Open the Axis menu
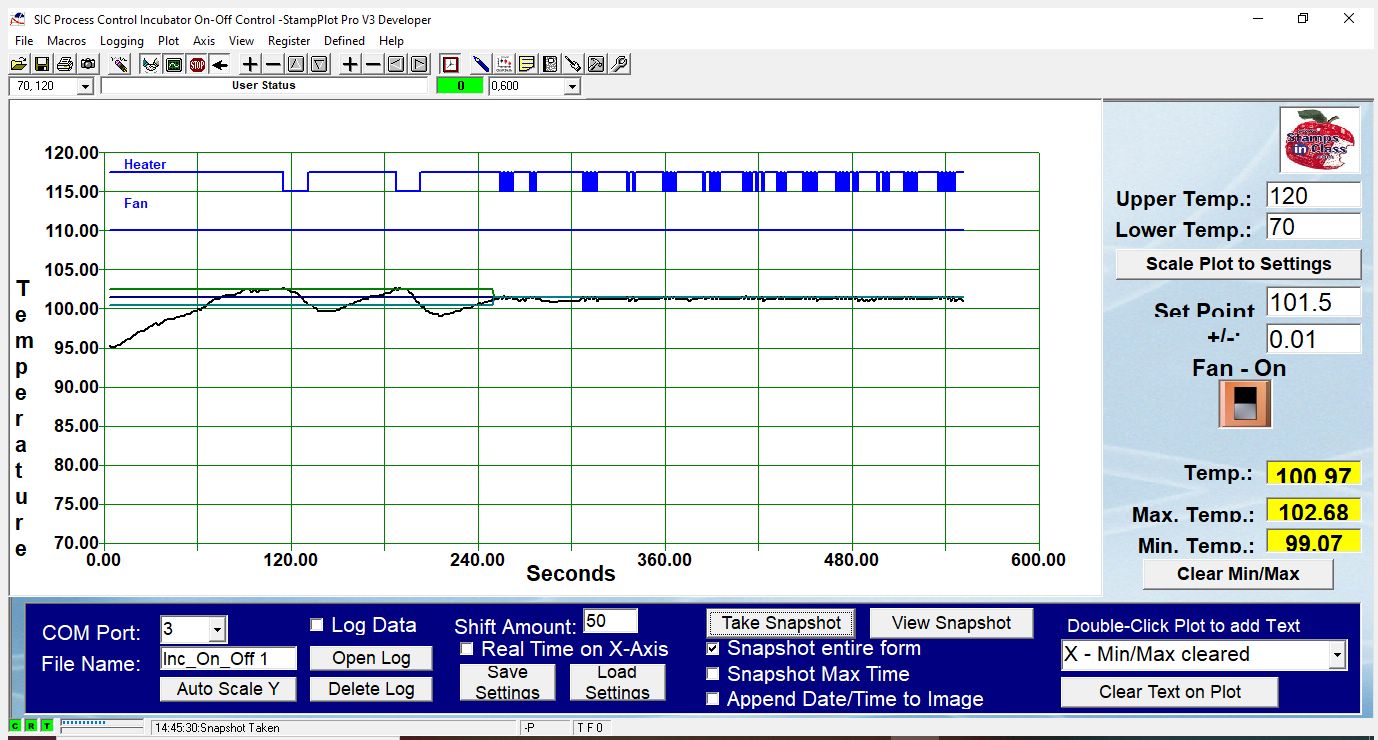 coord(204,41)
